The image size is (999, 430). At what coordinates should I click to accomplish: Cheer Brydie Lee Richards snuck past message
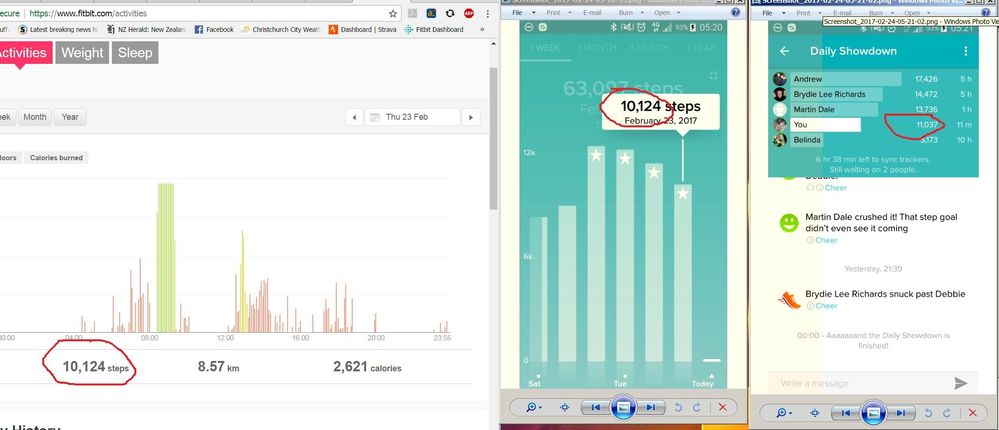[x=822, y=306]
